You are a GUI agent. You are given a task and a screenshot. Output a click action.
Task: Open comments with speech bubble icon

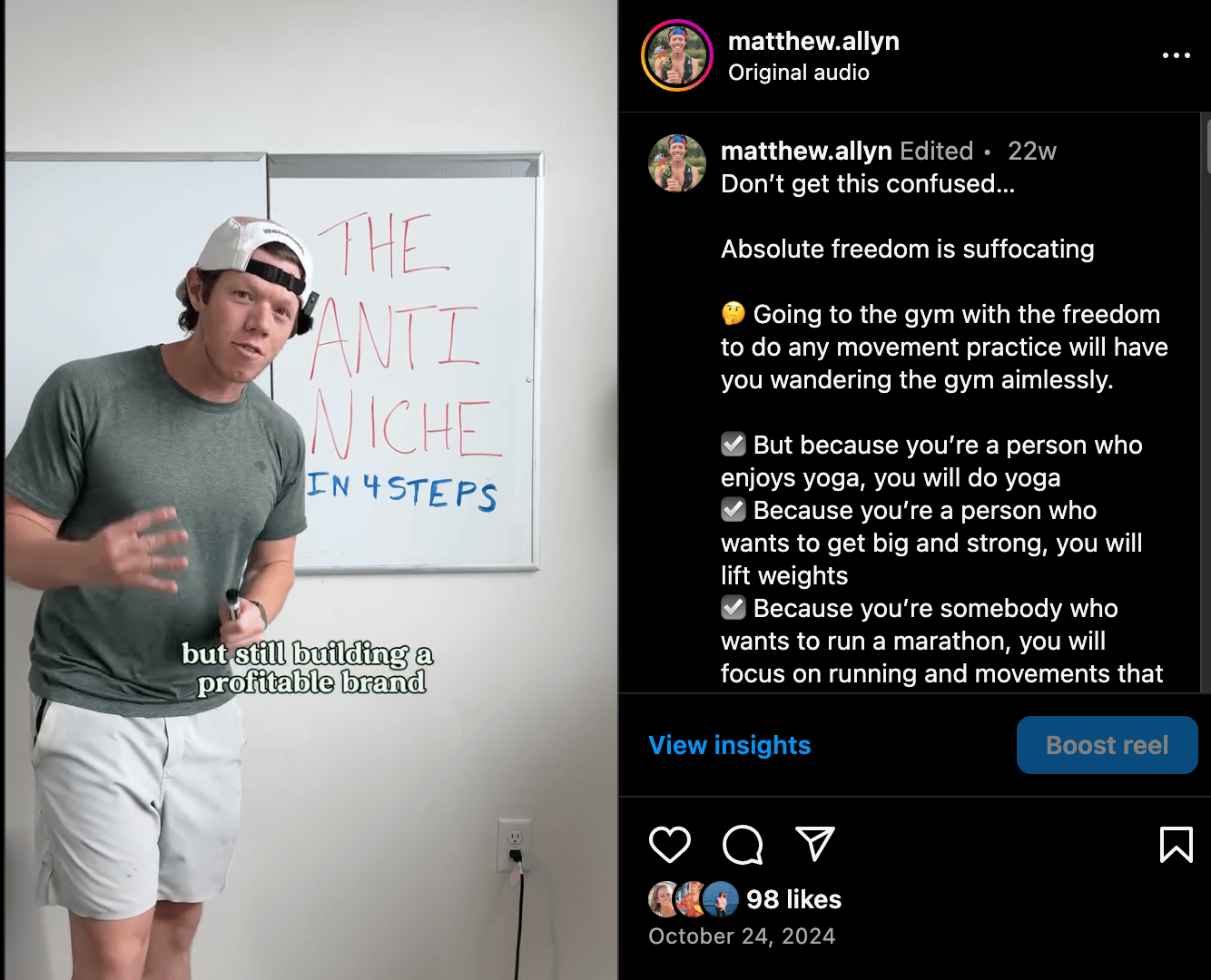click(743, 845)
